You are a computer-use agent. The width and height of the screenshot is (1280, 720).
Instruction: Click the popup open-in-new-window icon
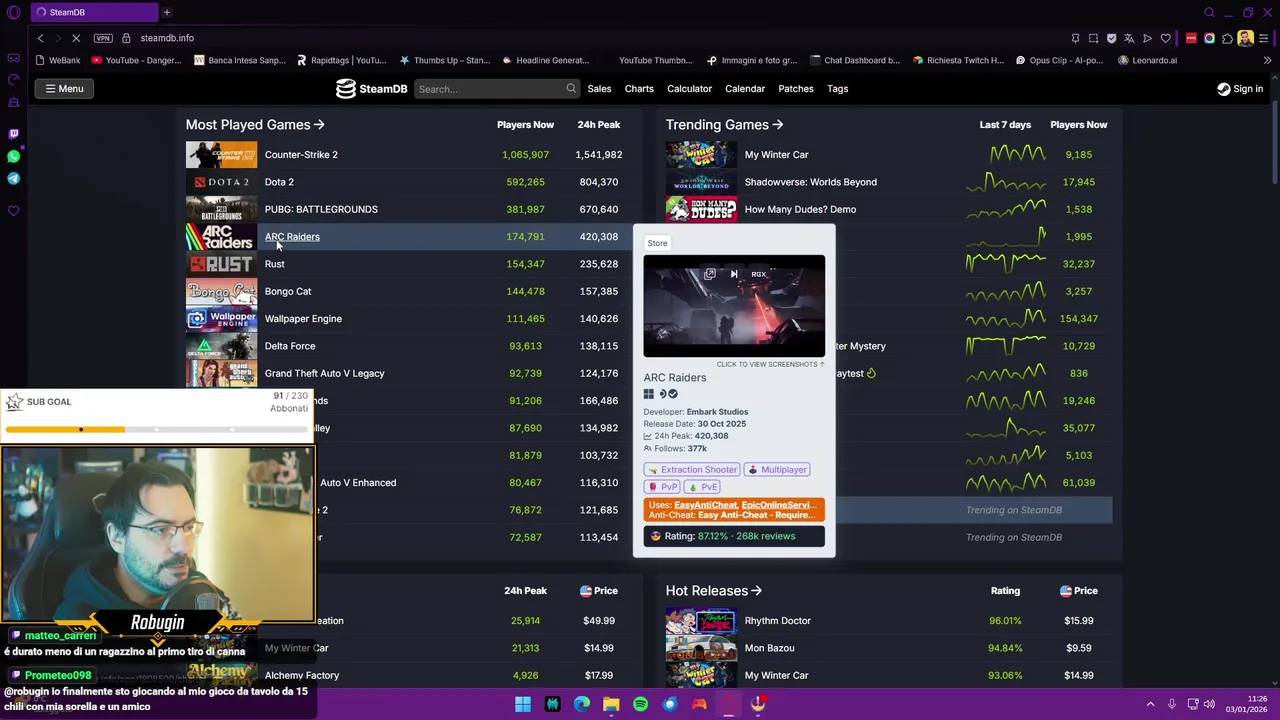710,274
